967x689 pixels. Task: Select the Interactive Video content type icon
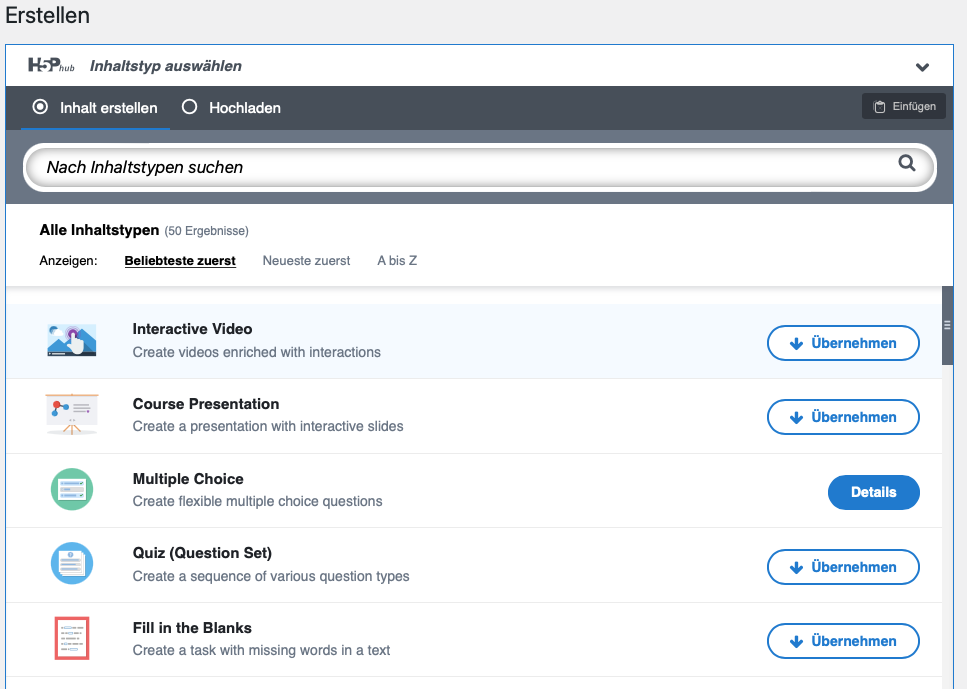71,341
